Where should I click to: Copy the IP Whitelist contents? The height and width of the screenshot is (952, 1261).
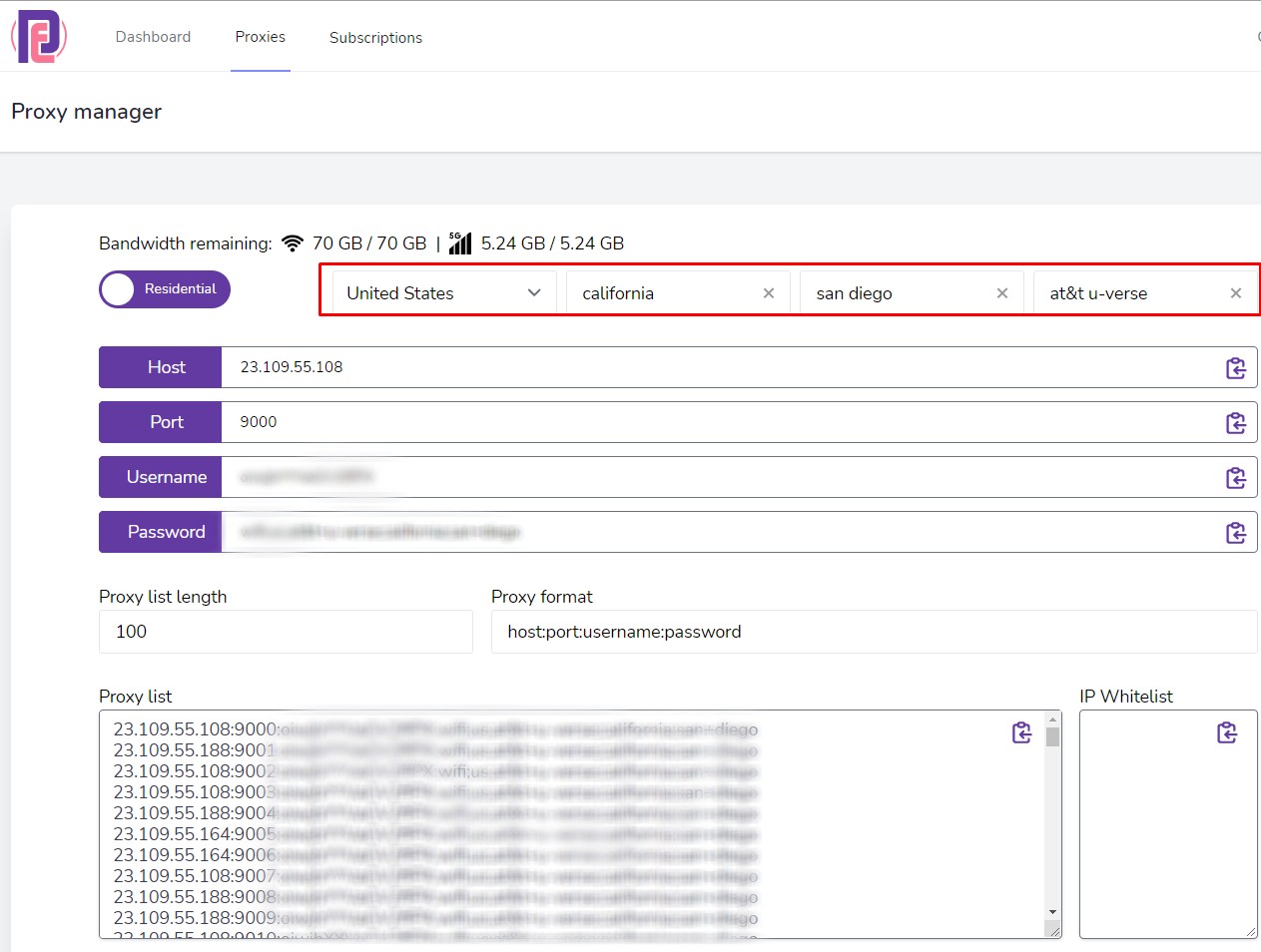pyautogui.click(x=1227, y=731)
